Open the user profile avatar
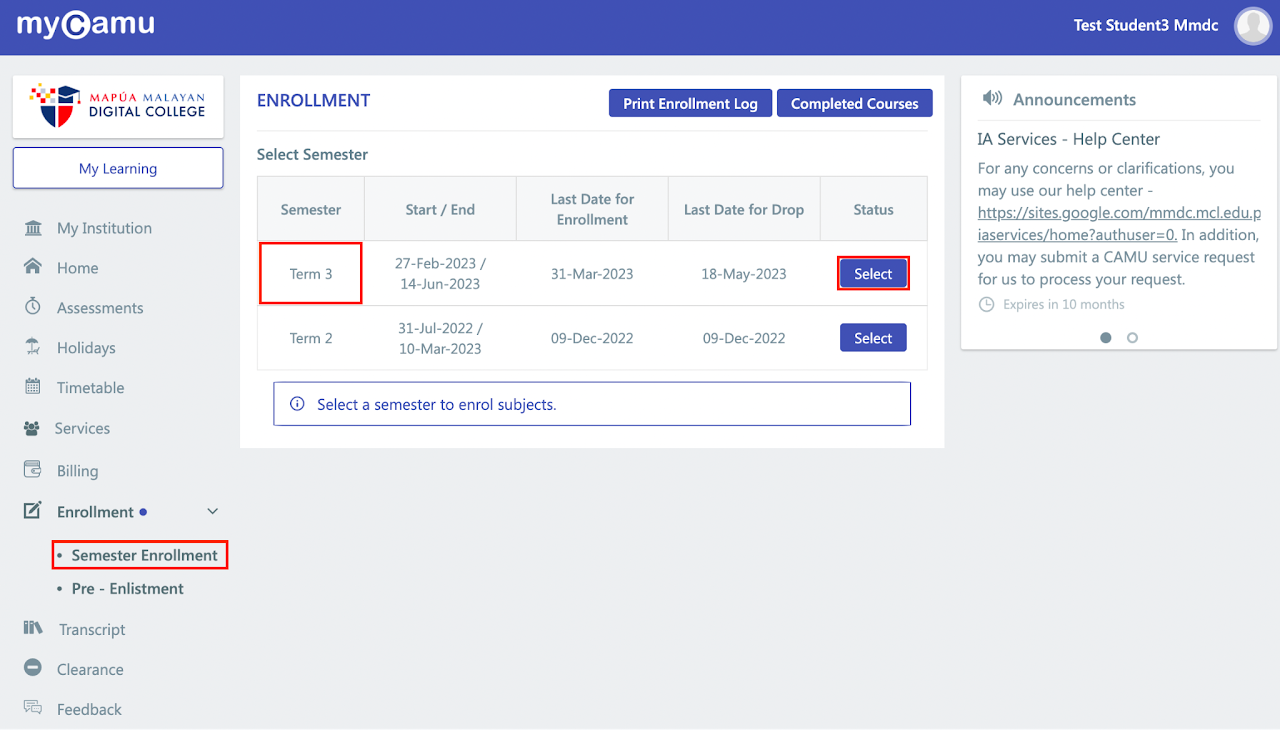Viewport: 1280px width, 730px height. [x=1253, y=26]
